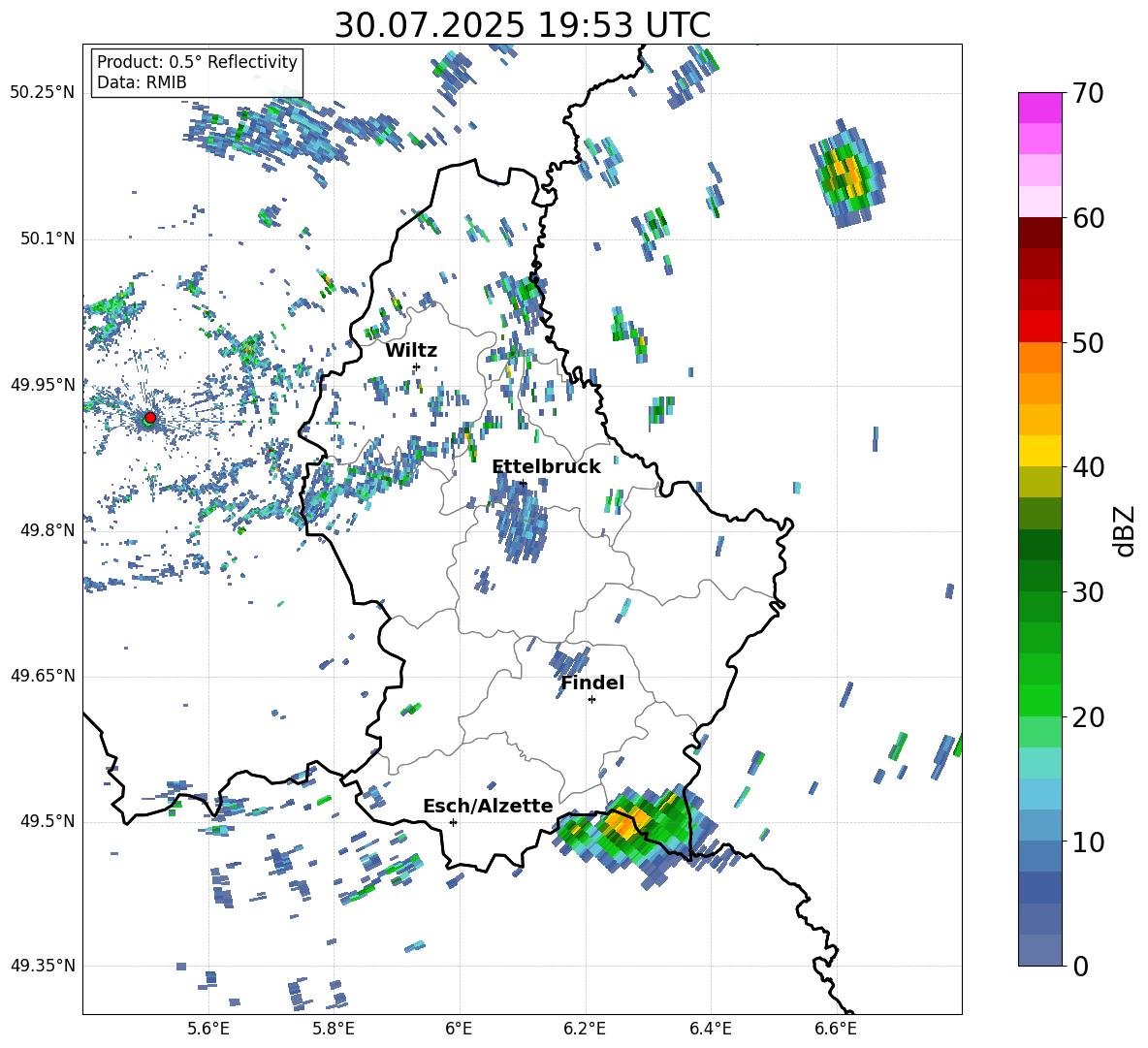This screenshot has height=1048, width=1148.
Task: Click the Esch/Alzette station cross marker
Action: tap(453, 822)
